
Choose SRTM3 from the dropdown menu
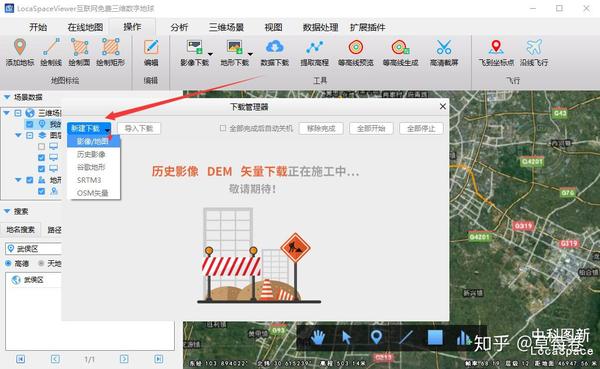[94, 180]
